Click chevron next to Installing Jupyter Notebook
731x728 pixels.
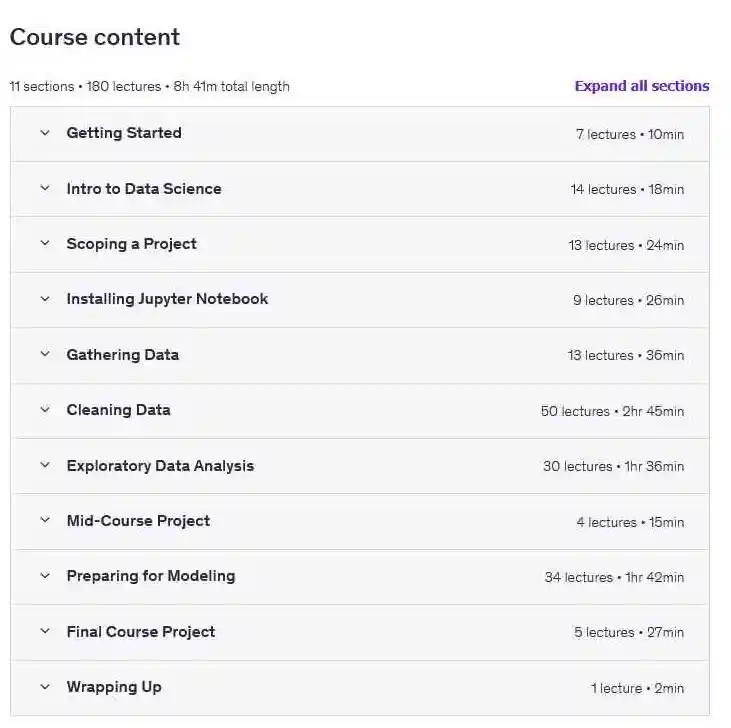click(44, 299)
